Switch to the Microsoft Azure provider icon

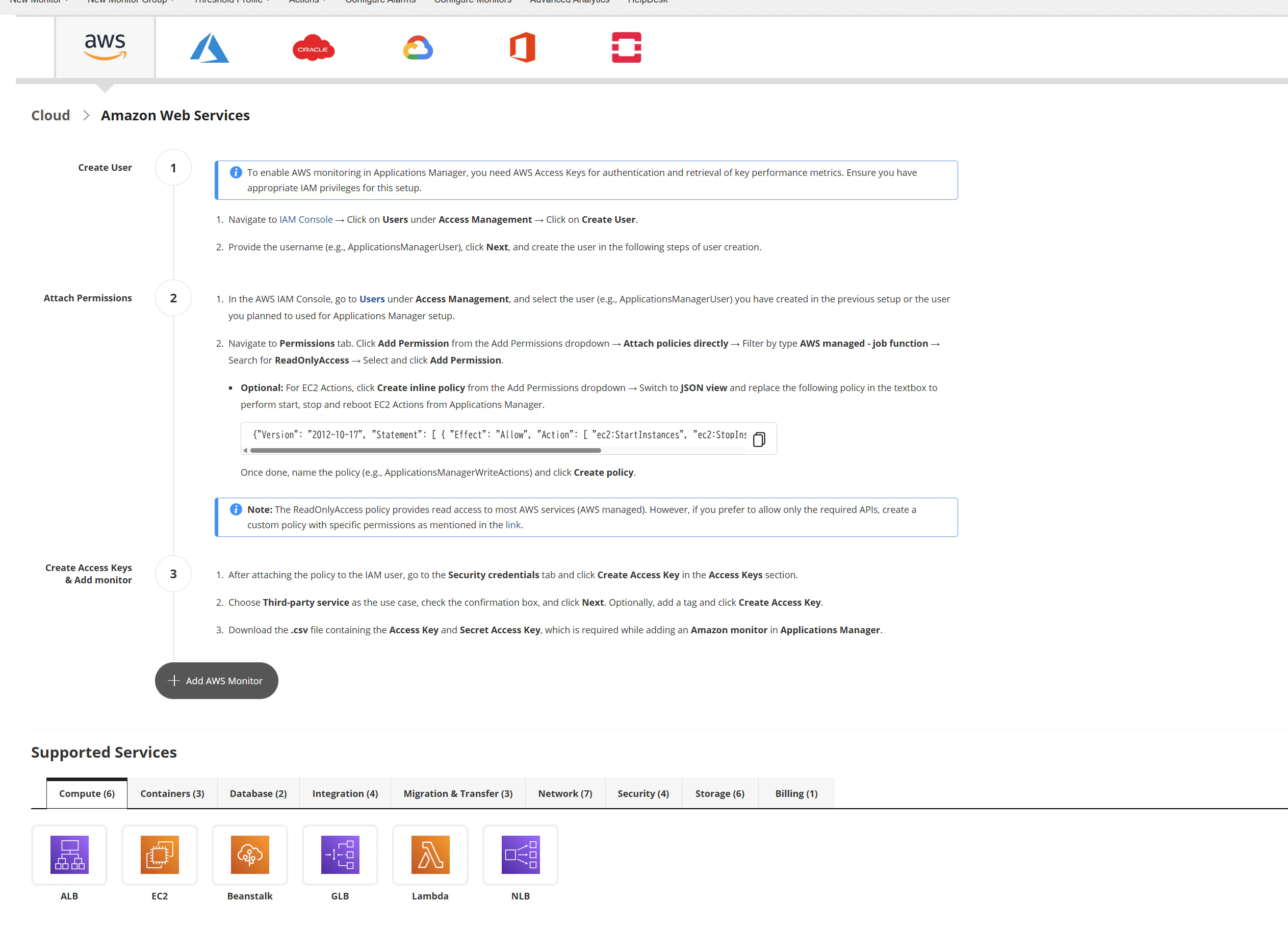tap(209, 48)
